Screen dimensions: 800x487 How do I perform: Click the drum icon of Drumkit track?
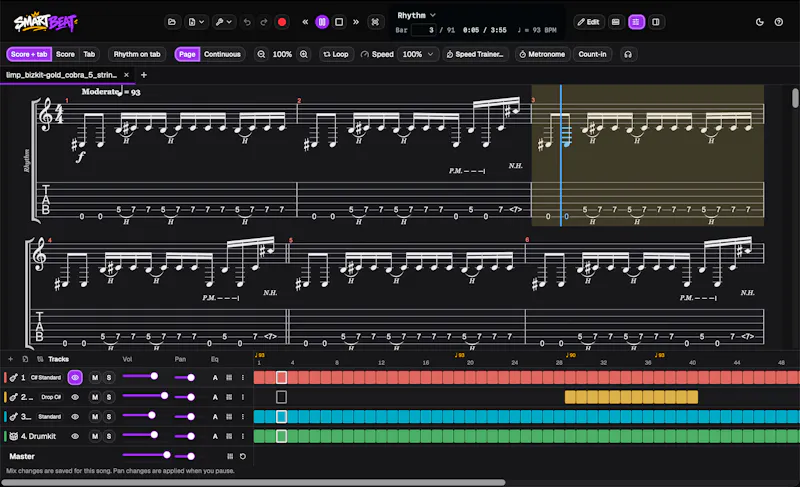click(14, 436)
